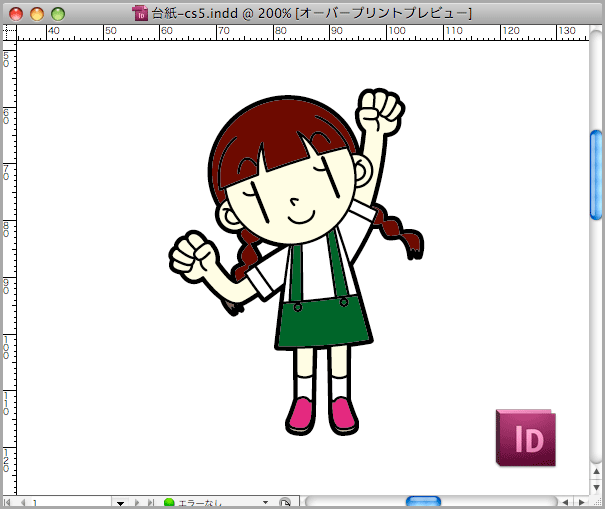This screenshot has height=509, width=605.
Task: Click the horizontal scrollbar right arrow
Action: pyautogui.click(x=581, y=502)
